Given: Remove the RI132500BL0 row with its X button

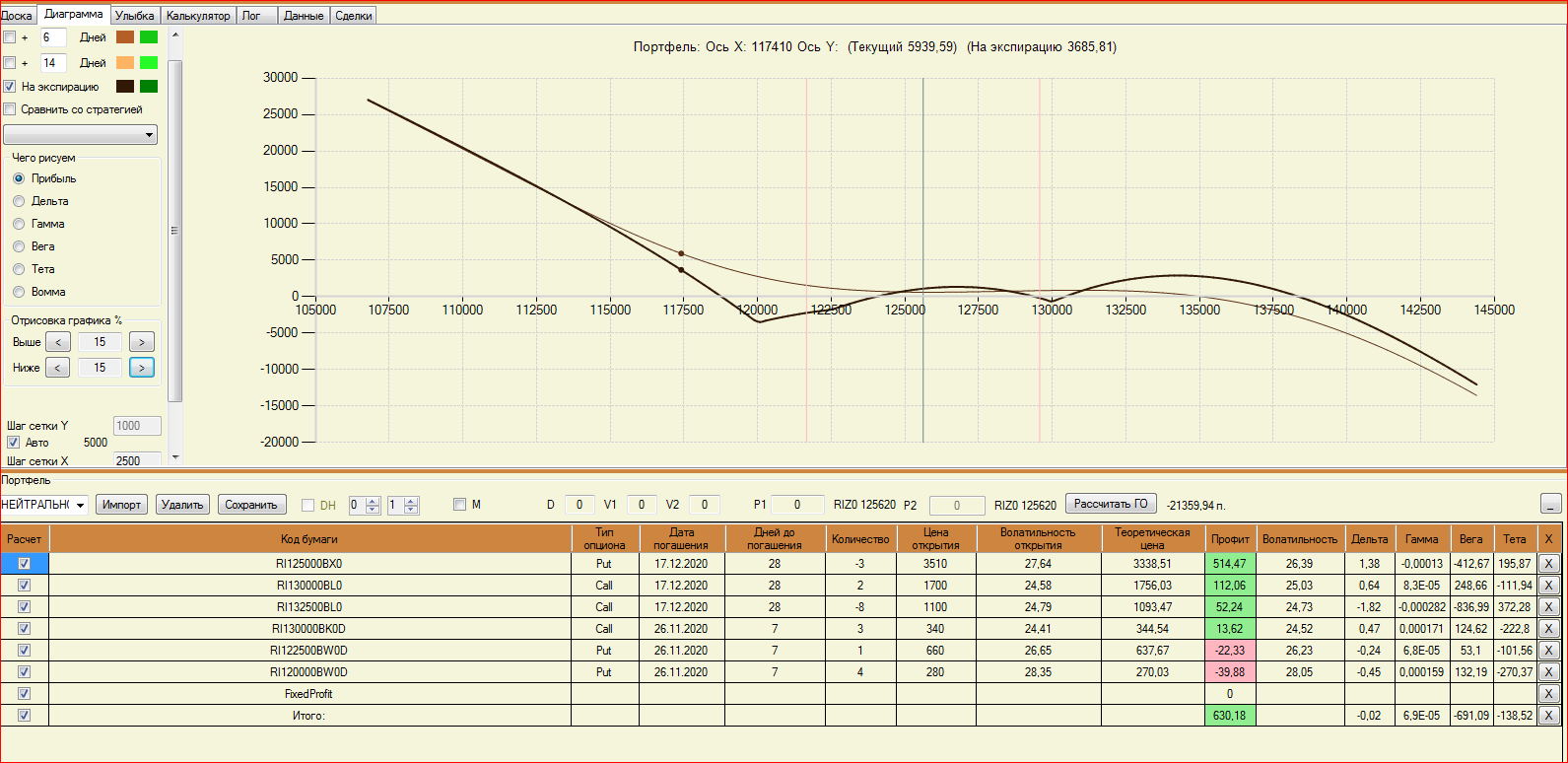Looking at the screenshot, I should tap(1548, 607).
